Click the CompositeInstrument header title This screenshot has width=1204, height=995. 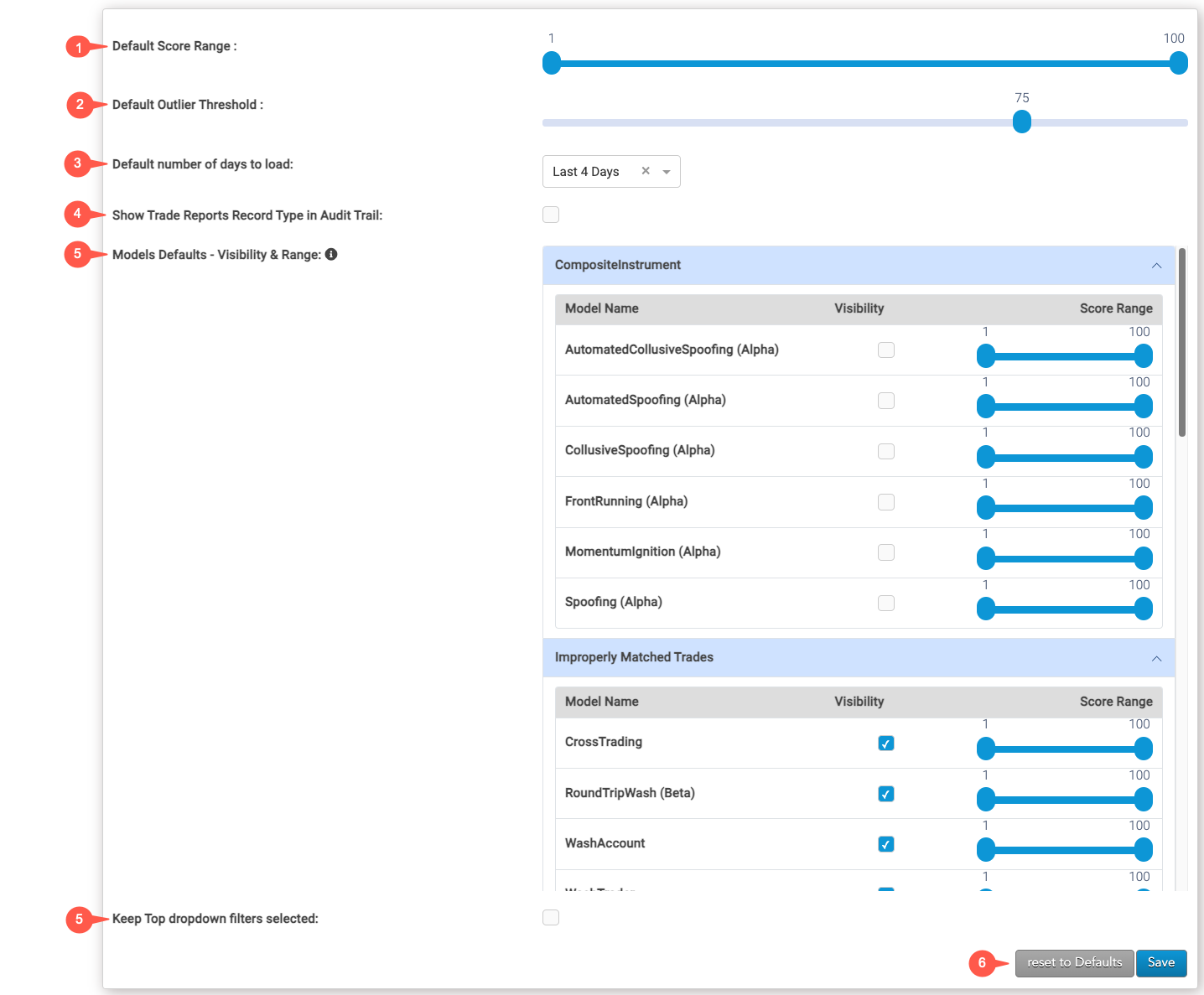pyautogui.click(x=618, y=265)
